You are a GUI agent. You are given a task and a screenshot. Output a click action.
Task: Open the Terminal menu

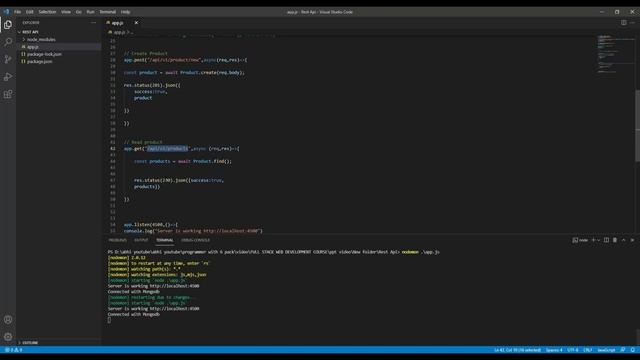point(107,12)
